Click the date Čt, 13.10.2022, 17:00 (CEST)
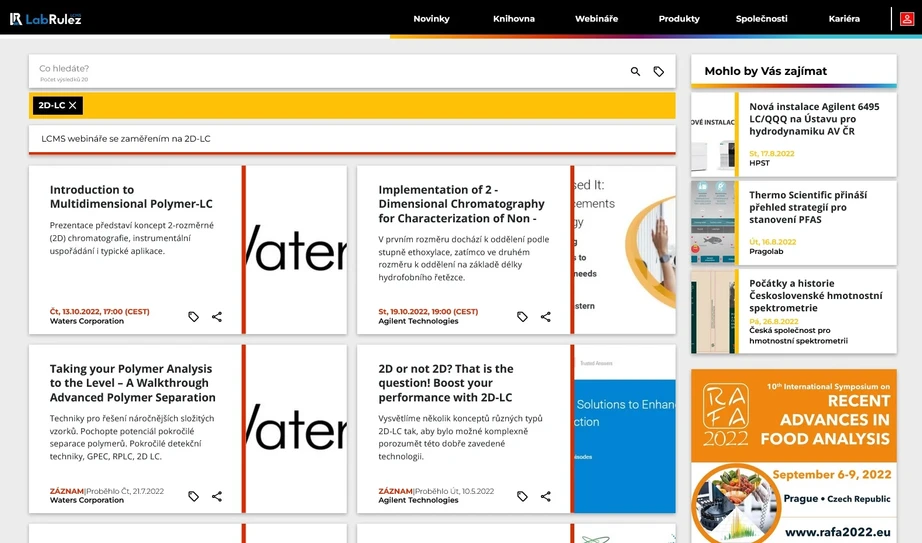The height and width of the screenshot is (543, 922). coord(99,312)
